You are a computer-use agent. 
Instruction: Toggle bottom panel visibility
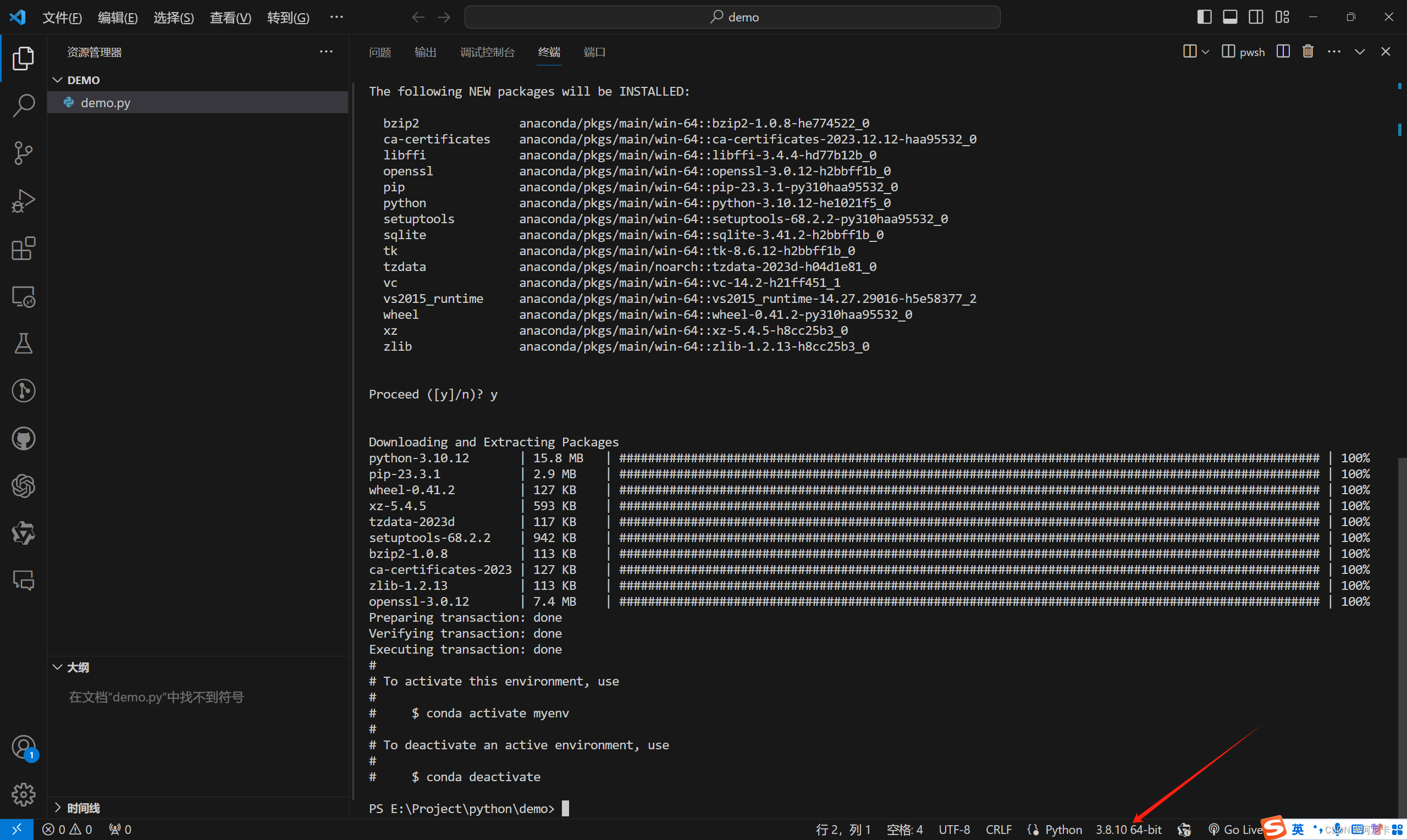click(x=1230, y=17)
